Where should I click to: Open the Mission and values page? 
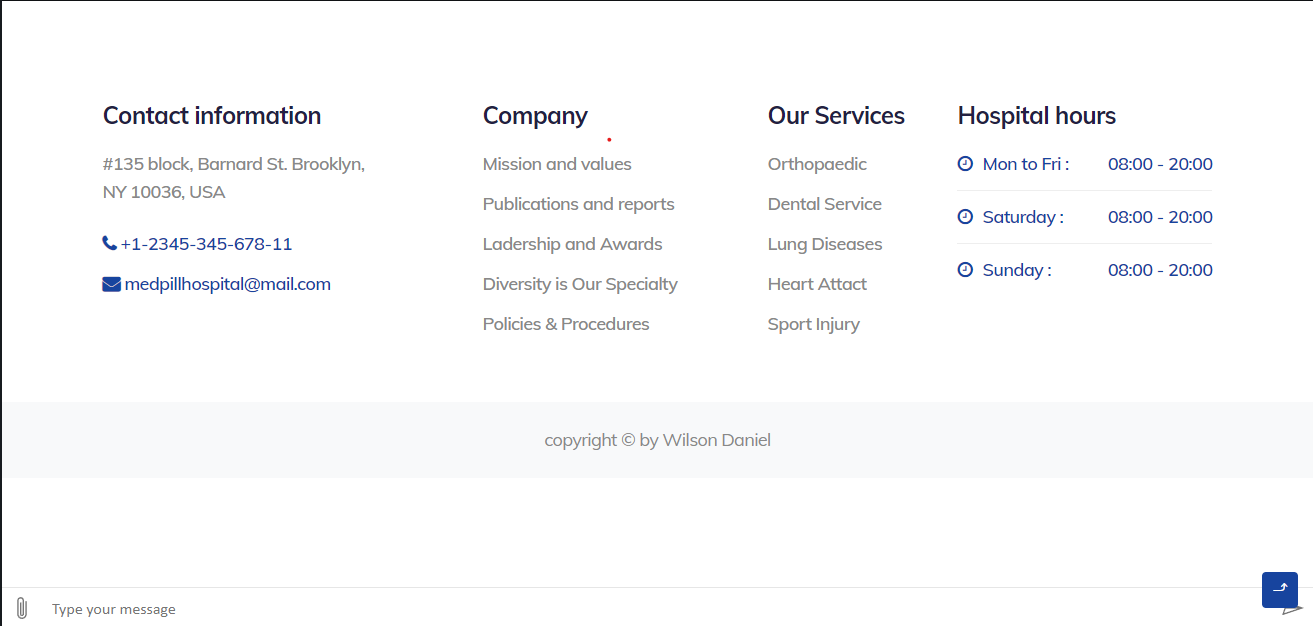coord(557,164)
